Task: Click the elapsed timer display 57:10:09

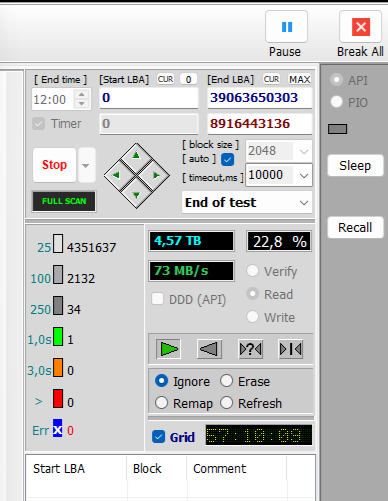Action: pyautogui.click(x=259, y=435)
